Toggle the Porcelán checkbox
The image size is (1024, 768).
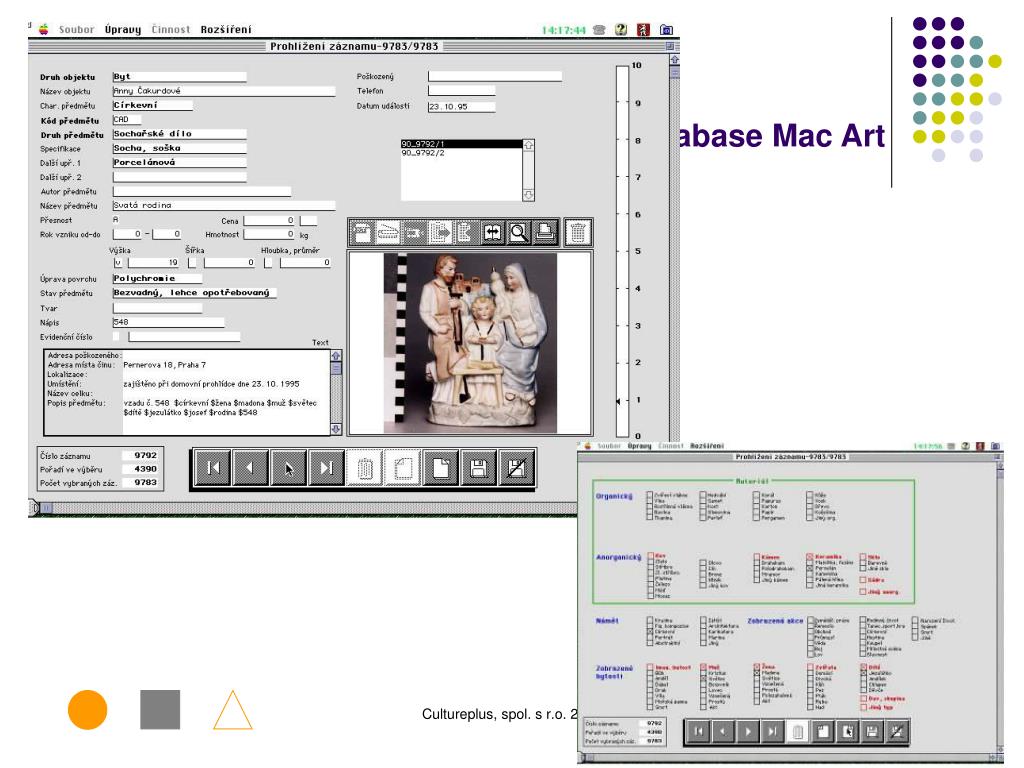click(810, 568)
